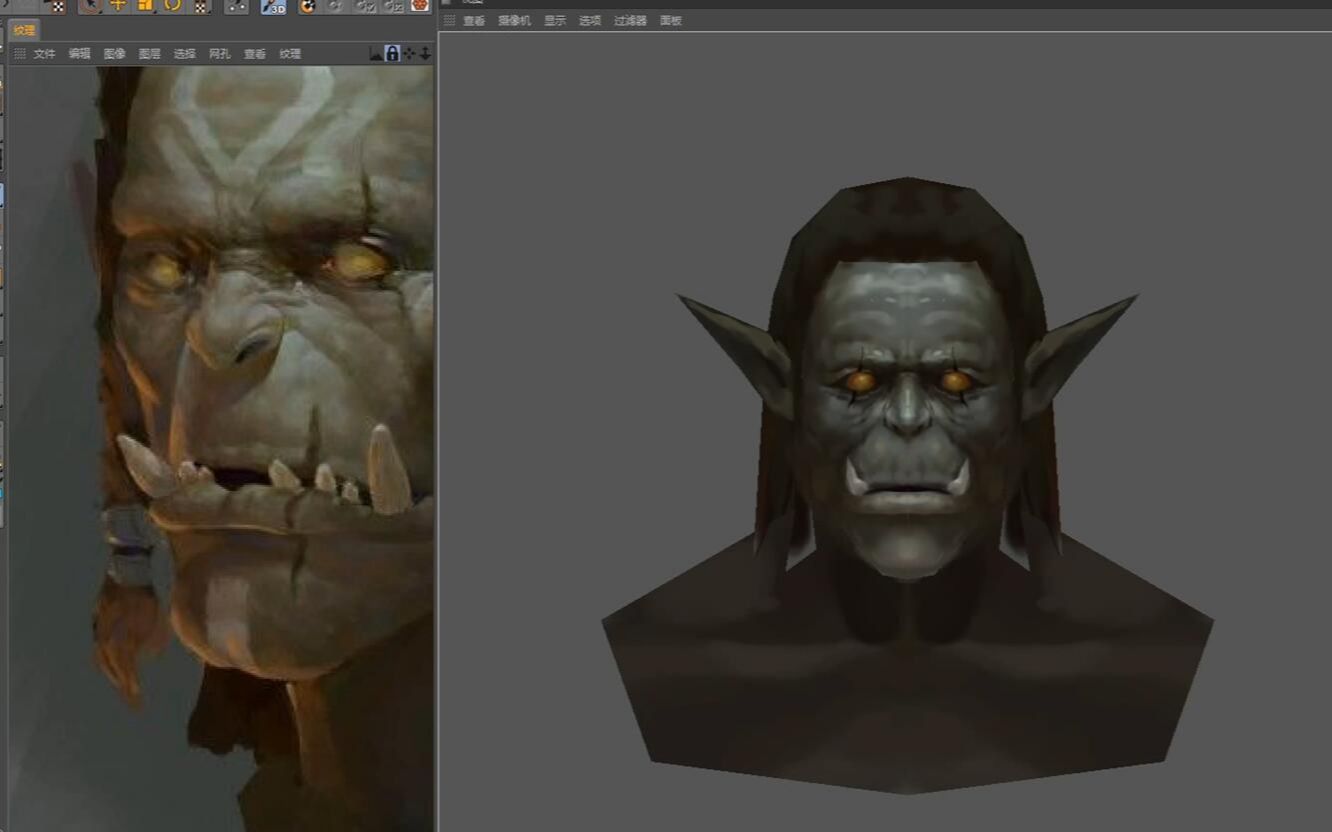
Task: Open the 文件 menu of the texture panel
Action: click(x=44, y=53)
